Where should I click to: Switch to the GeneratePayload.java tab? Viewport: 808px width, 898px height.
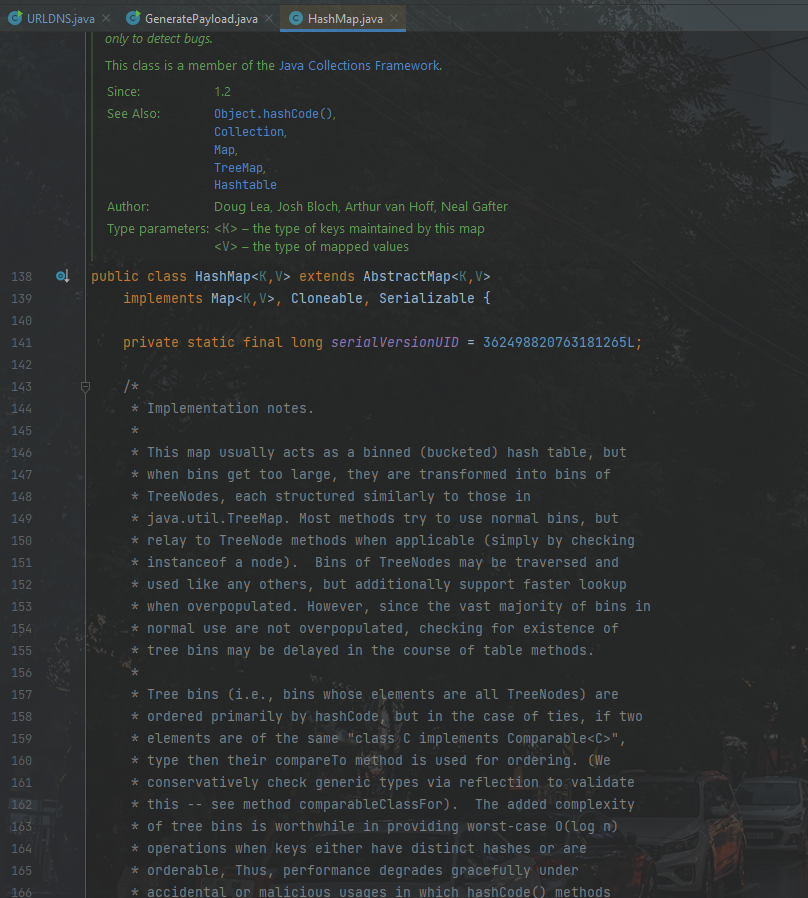(x=200, y=18)
